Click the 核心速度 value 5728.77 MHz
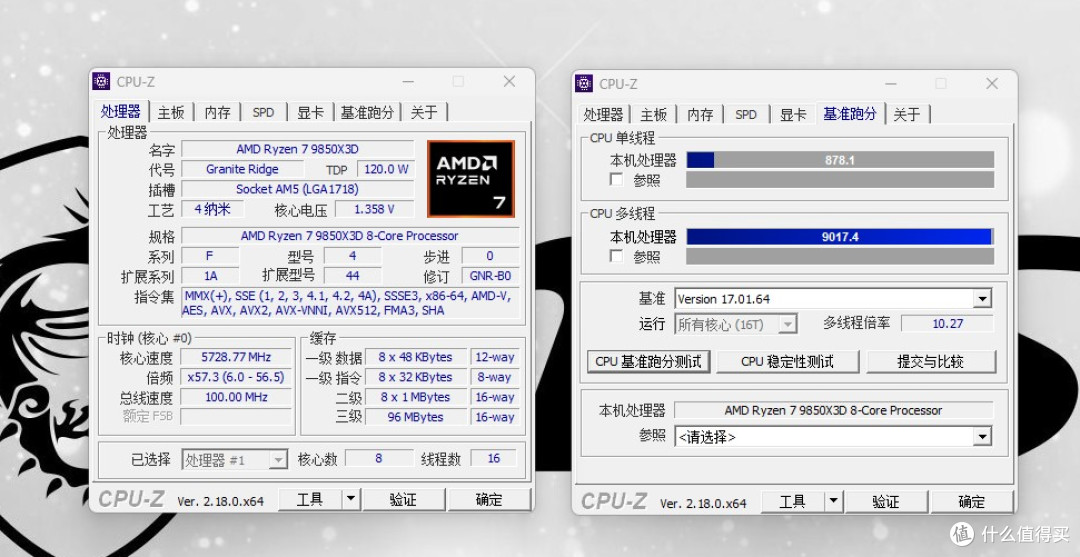The height and width of the screenshot is (557, 1080). 236,357
